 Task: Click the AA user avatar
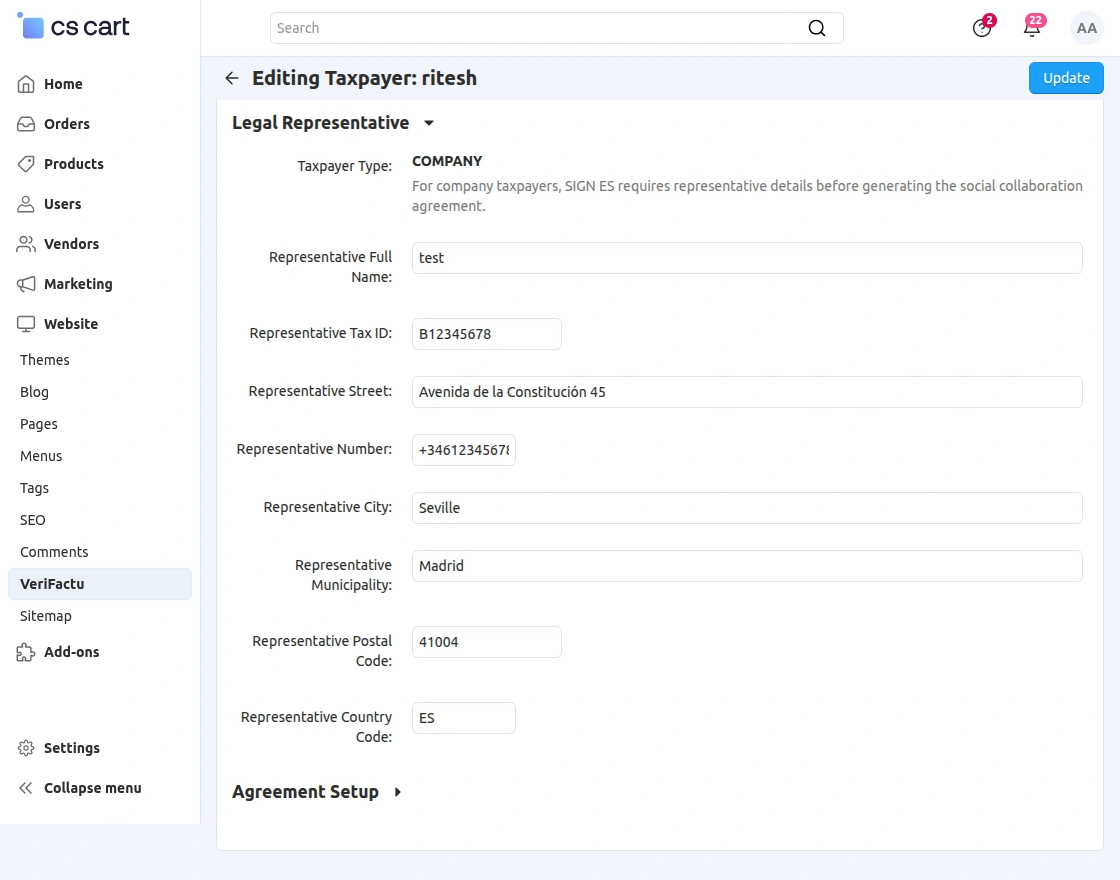tap(1086, 28)
